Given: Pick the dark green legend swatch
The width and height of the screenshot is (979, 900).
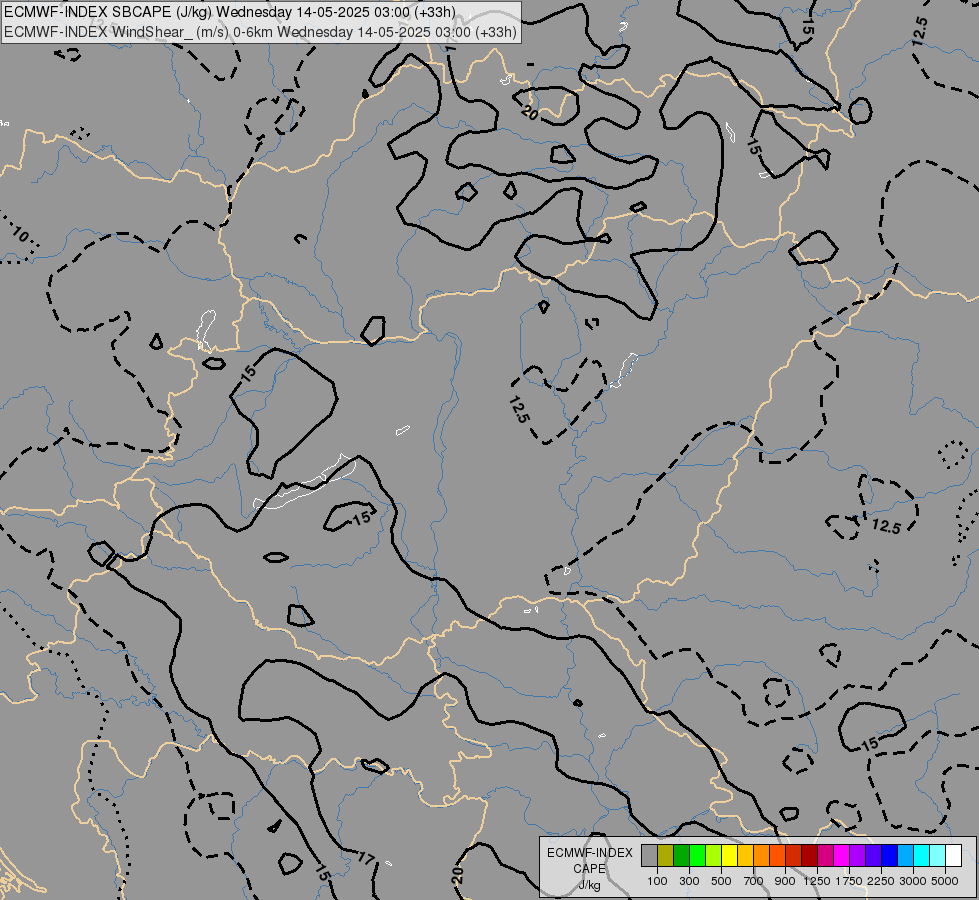Looking at the screenshot, I should pyautogui.click(x=682, y=855).
